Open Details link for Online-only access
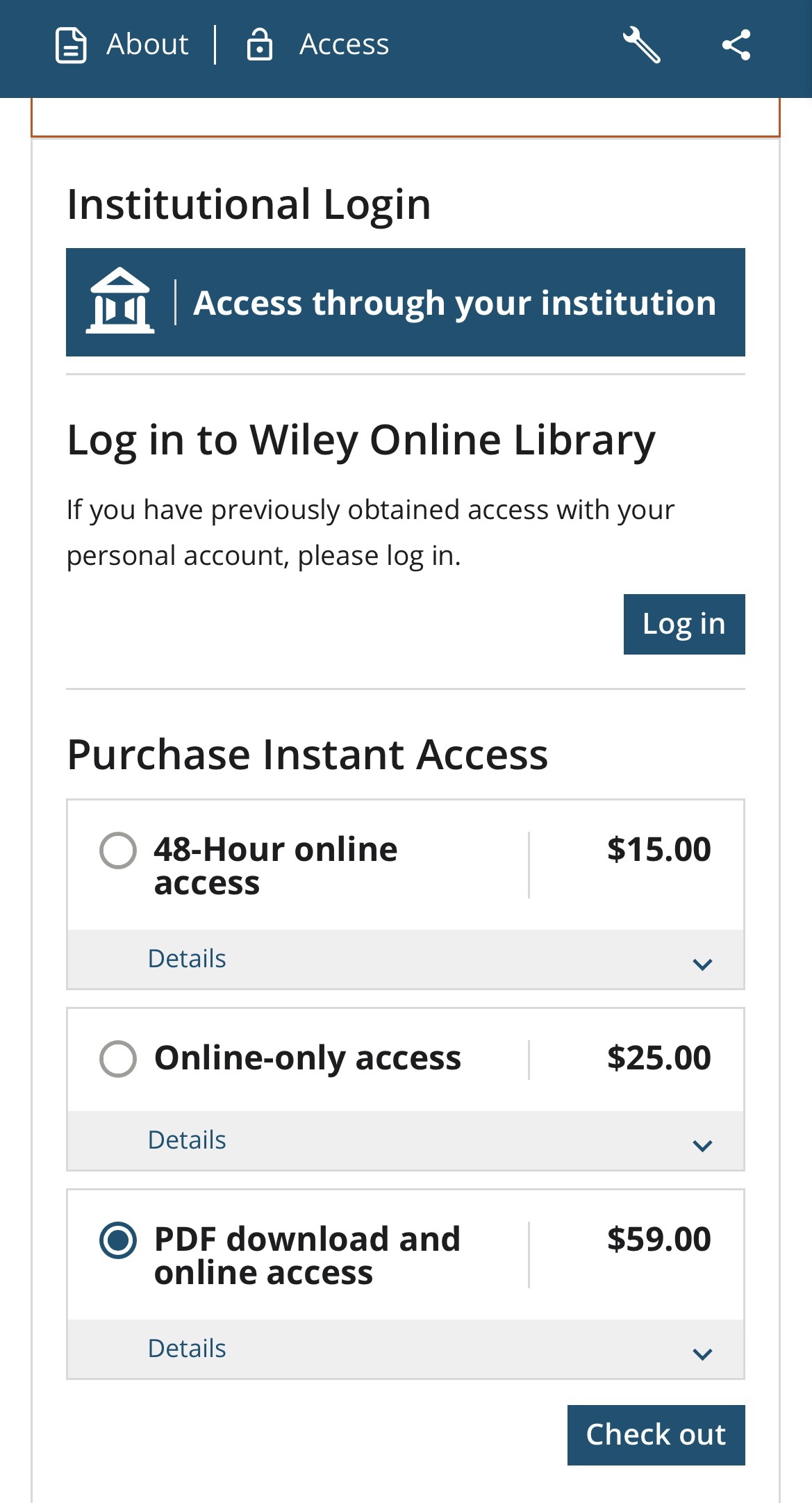 tap(187, 1140)
